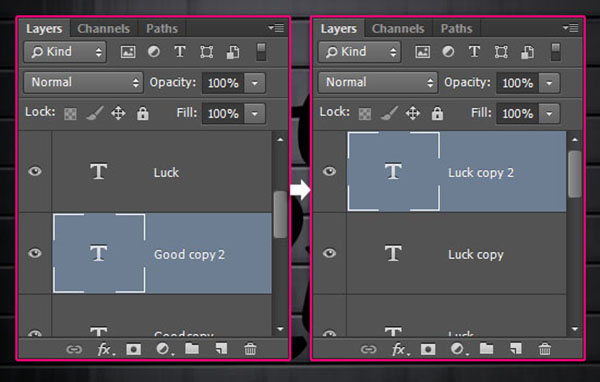Toggle lock image pixels brush in left panel
This screenshot has width=600, height=382.
pos(95,113)
